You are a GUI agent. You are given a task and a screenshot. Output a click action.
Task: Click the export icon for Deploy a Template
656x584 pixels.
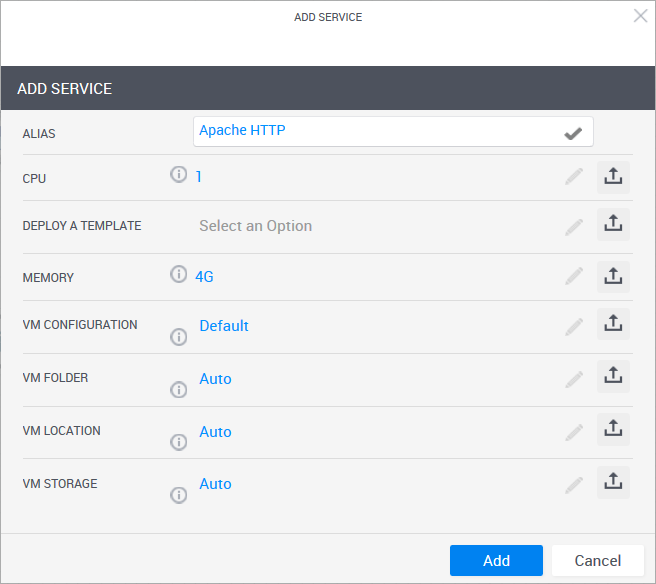coord(613,225)
